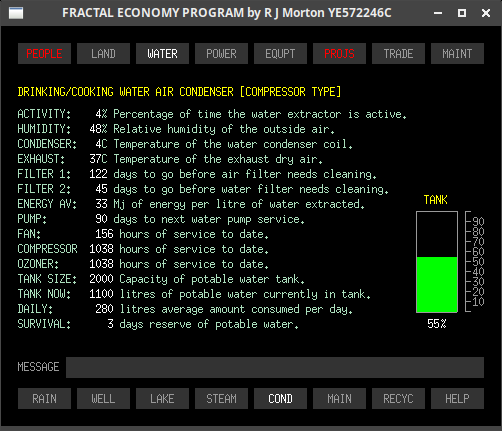Click the OZONER hours row
This screenshot has width=502, height=431.
point(143,264)
